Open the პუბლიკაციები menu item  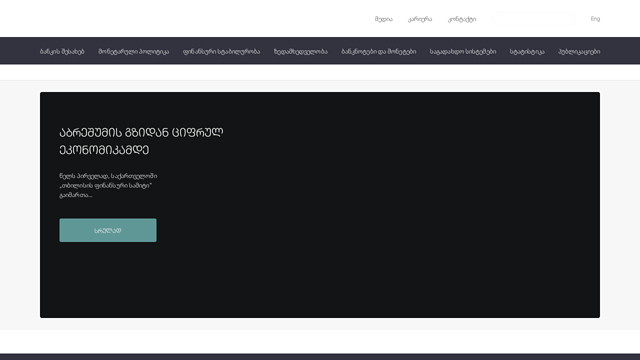click(x=579, y=51)
